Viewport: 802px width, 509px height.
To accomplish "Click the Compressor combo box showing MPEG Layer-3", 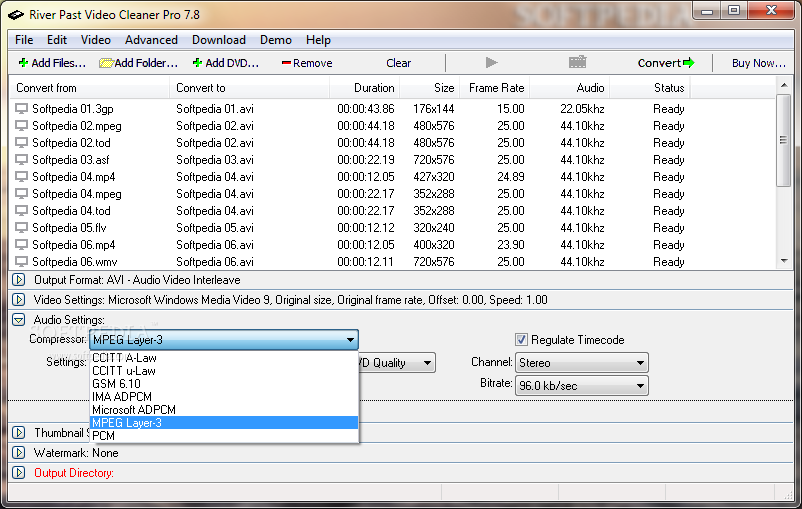I will pos(224,340).
